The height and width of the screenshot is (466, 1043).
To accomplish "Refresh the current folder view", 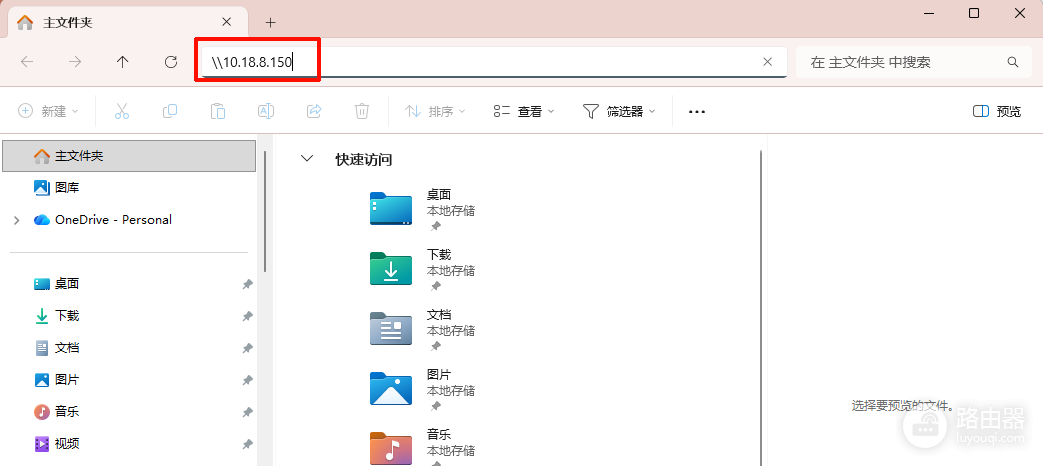I will click(x=171, y=62).
